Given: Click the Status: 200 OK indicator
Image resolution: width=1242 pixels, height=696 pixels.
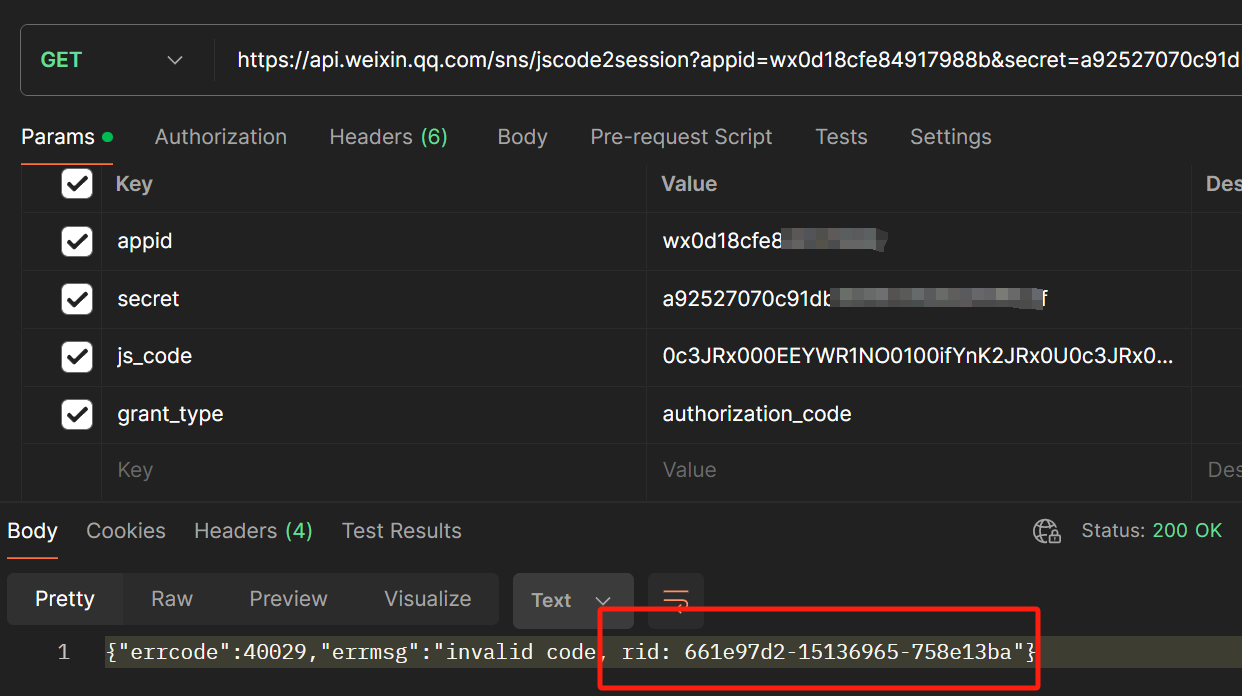Looking at the screenshot, I should [x=1152, y=531].
